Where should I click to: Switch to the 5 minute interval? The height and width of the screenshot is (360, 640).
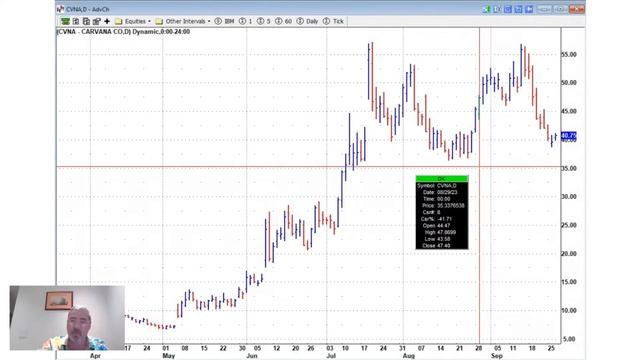pyautogui.click(x=264, y=21)
